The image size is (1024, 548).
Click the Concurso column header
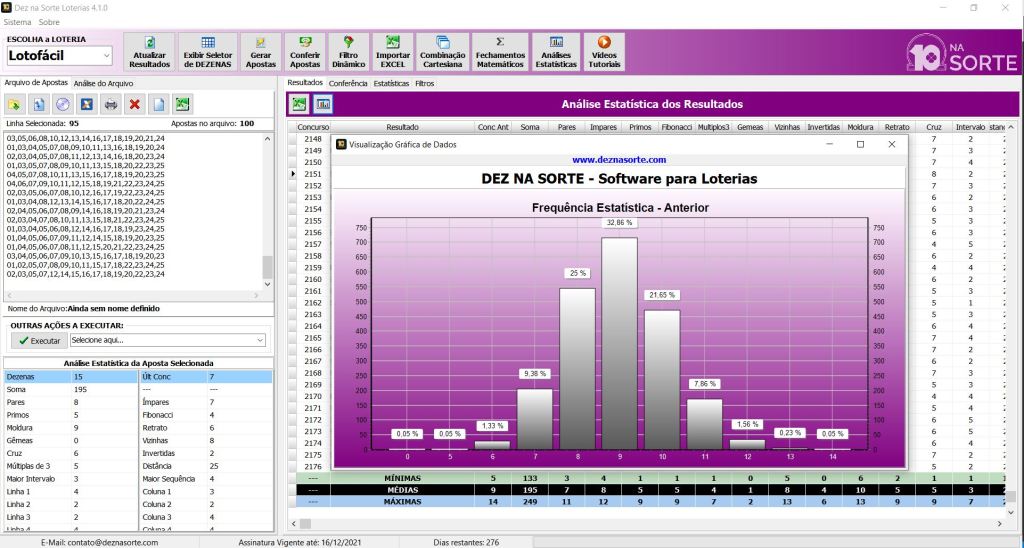tap(313, 127)
